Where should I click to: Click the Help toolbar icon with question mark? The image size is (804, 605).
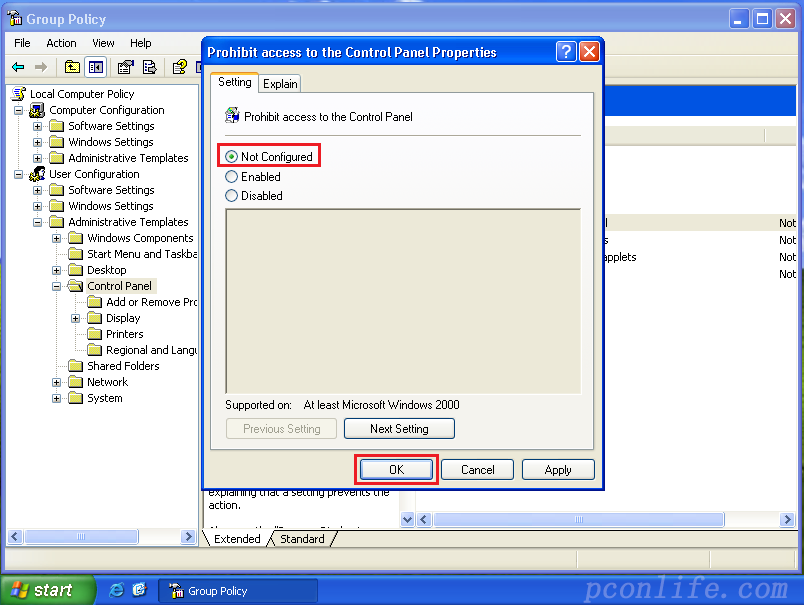pyautogui.click(x=180, y=67)
